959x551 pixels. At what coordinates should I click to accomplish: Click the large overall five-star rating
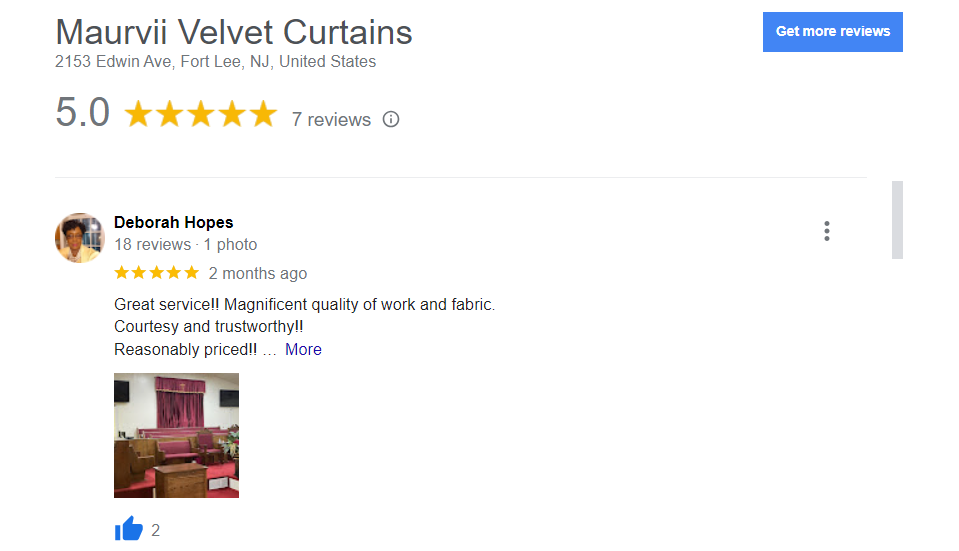[x=200, y=114]
